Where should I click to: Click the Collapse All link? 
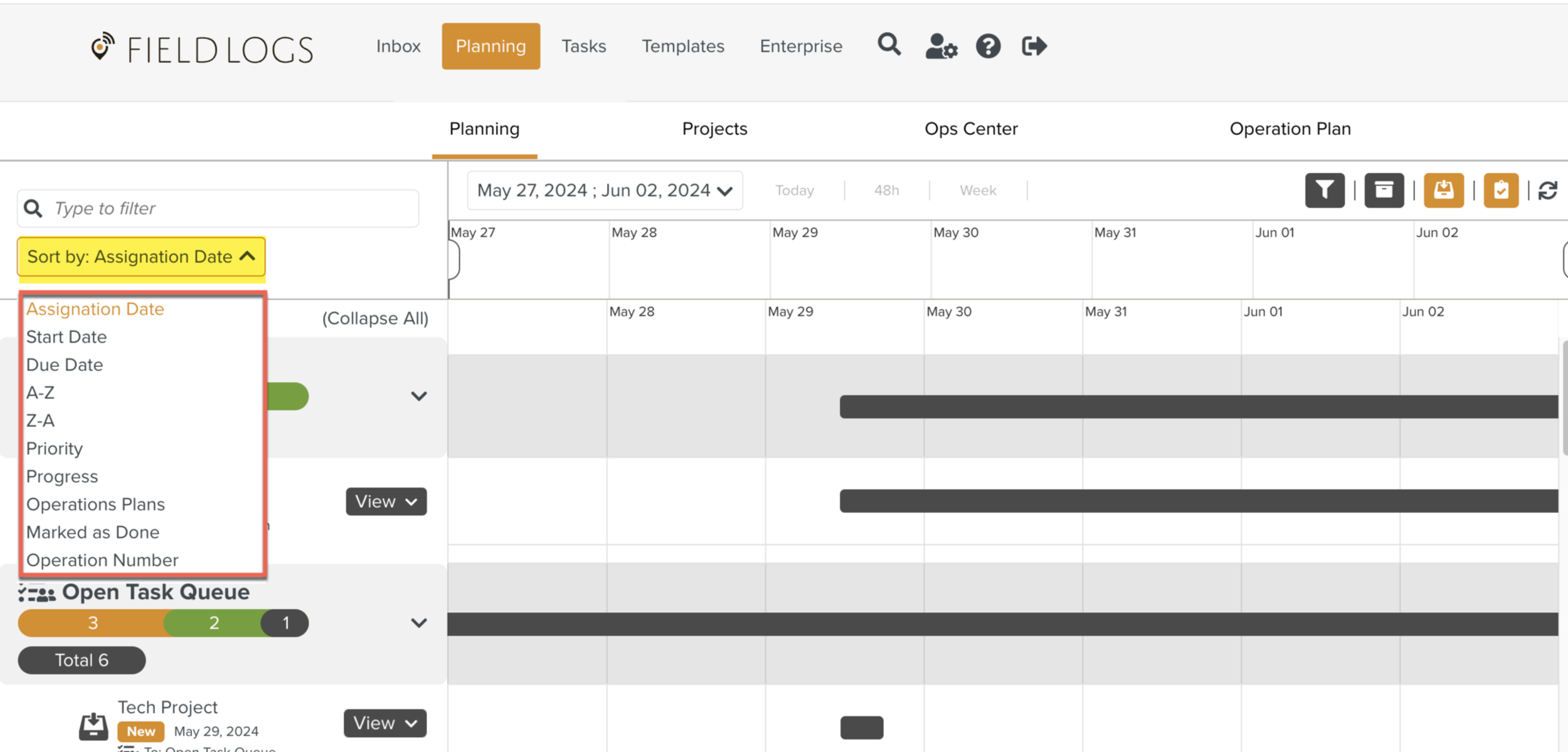tap(375, 319)
